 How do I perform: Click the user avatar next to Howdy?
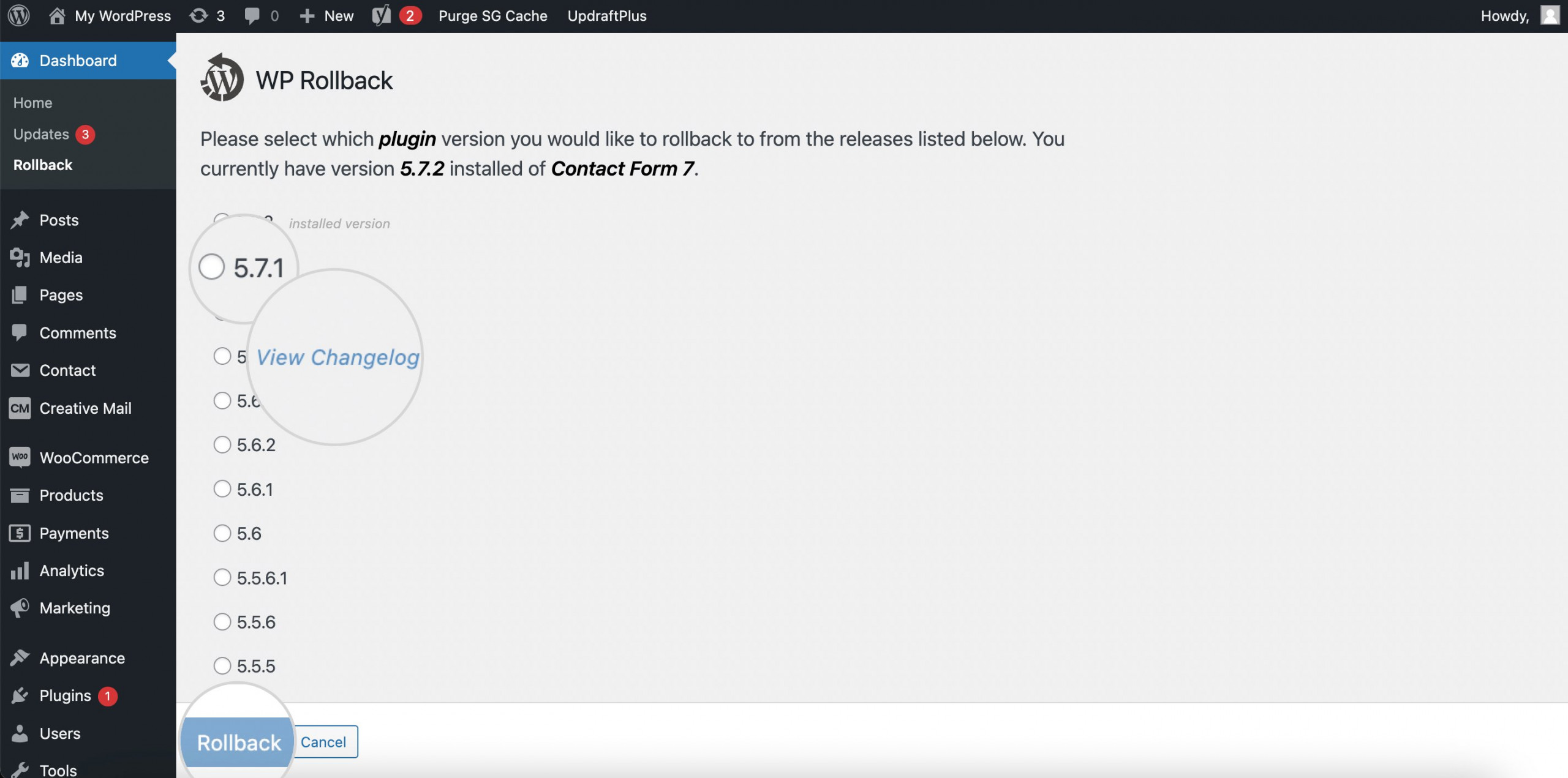[x=1550, y=15]
